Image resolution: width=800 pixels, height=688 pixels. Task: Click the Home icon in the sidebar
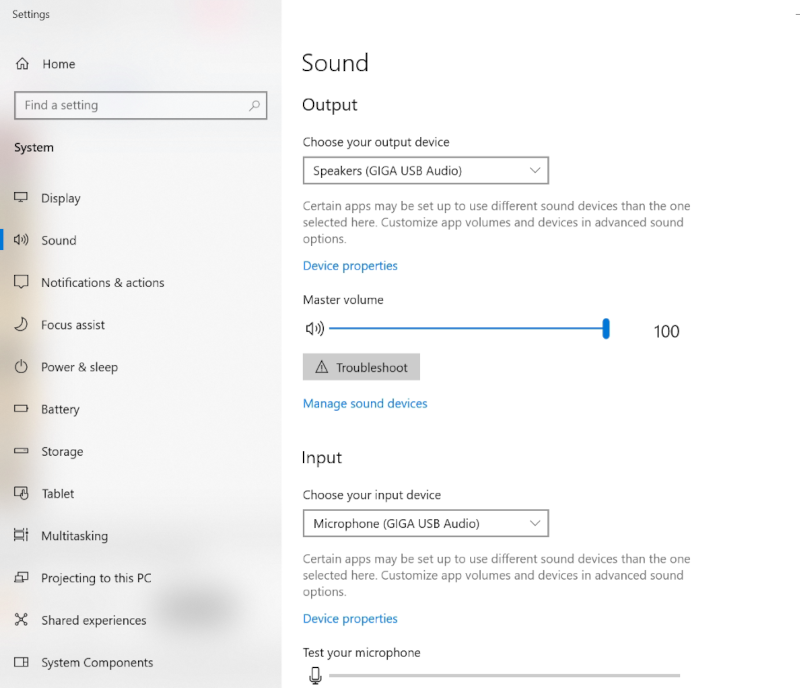click(22, 64)
